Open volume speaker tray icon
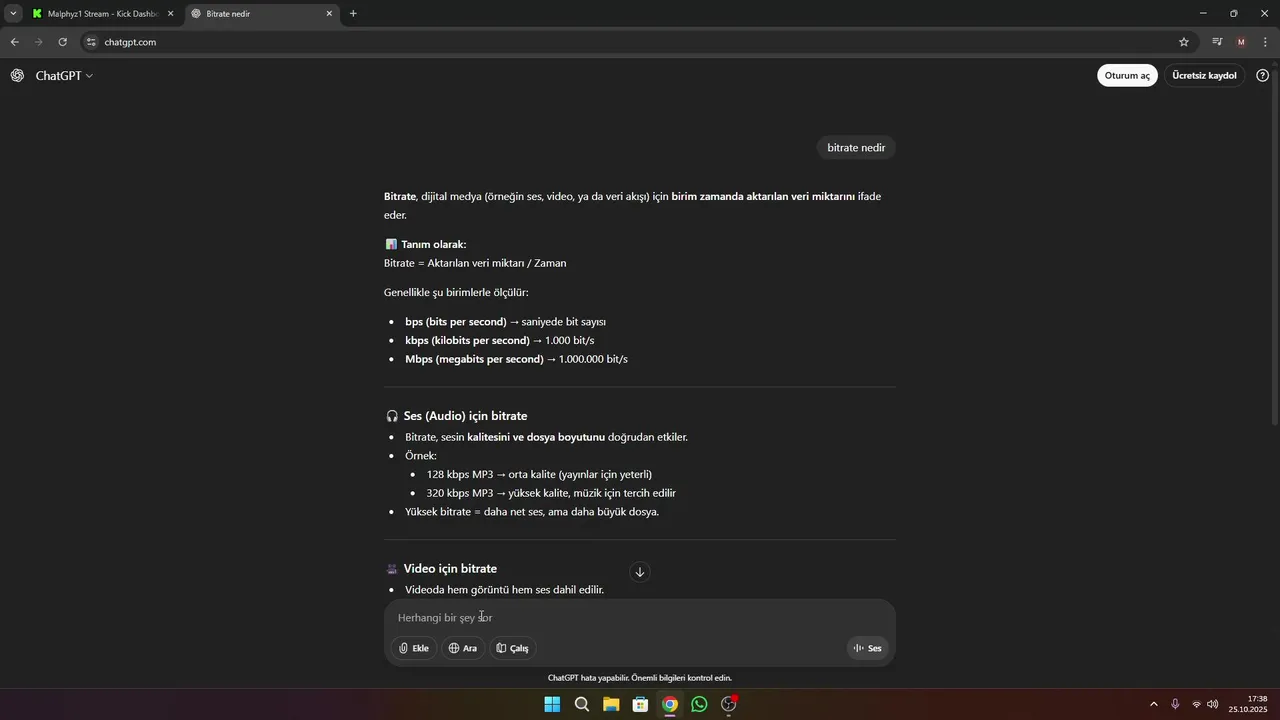This screenshot has height=720, width=1280. click(x=1212, y=705)
